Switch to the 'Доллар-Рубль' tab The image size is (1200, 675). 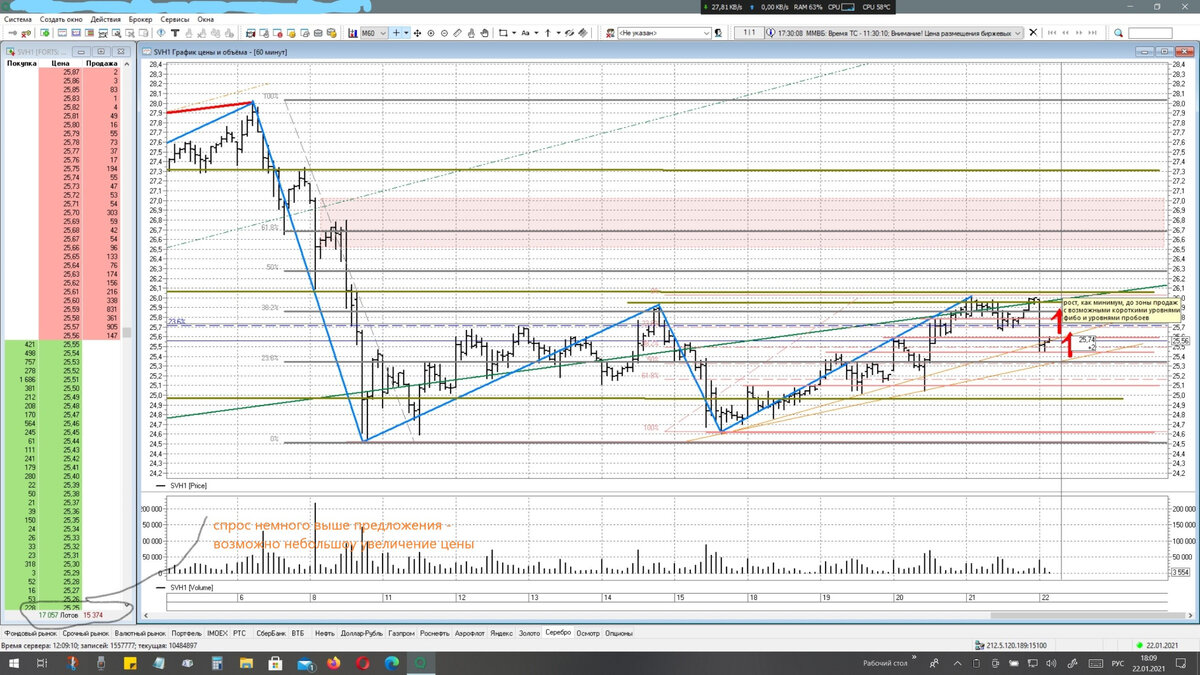coord(361,633)
